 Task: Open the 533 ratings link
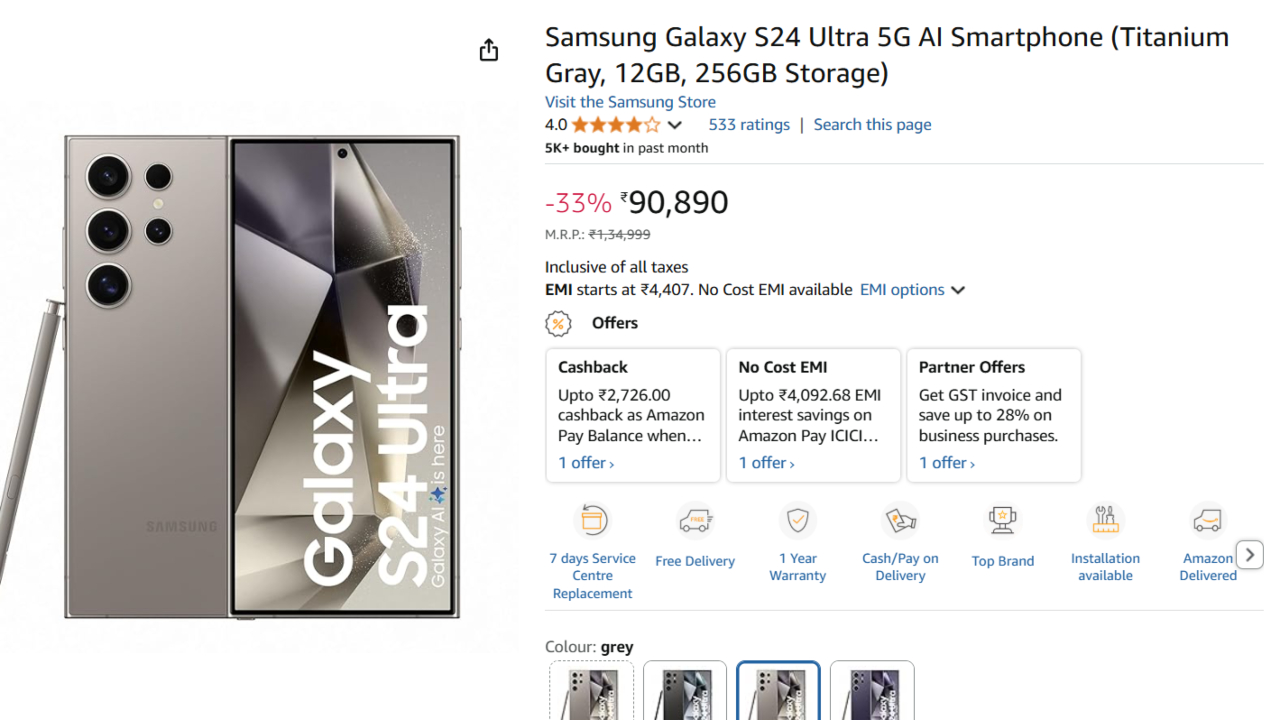pyautogui.click(x=749, y=125)
